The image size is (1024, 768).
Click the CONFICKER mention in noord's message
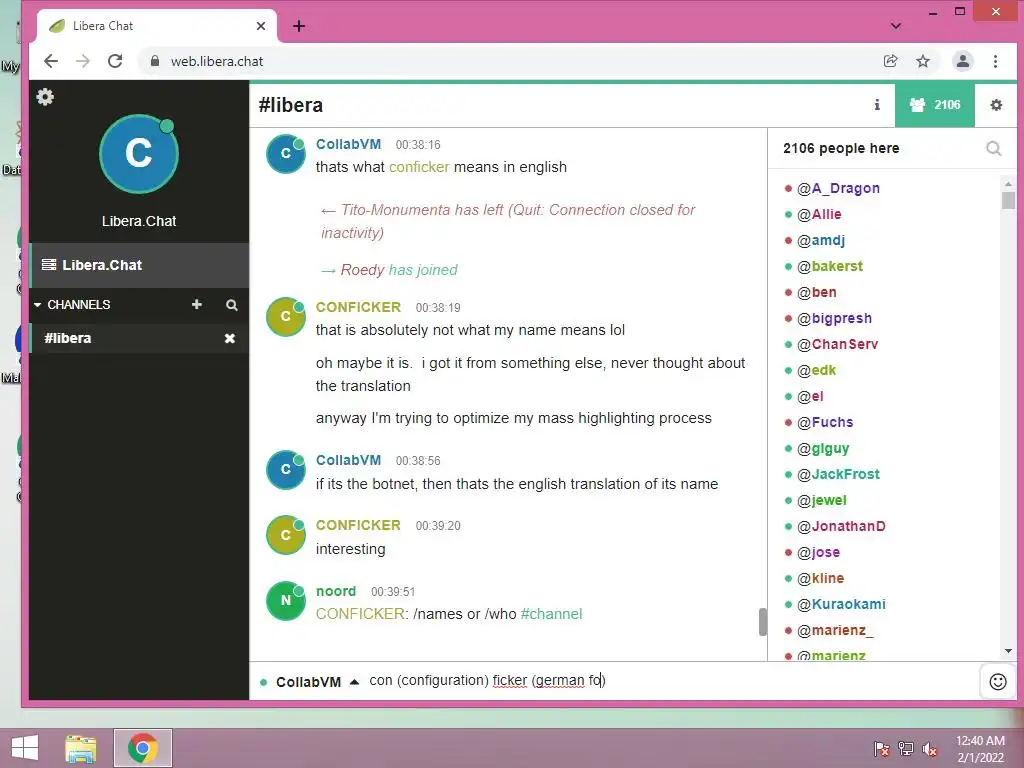pos(360,614)
